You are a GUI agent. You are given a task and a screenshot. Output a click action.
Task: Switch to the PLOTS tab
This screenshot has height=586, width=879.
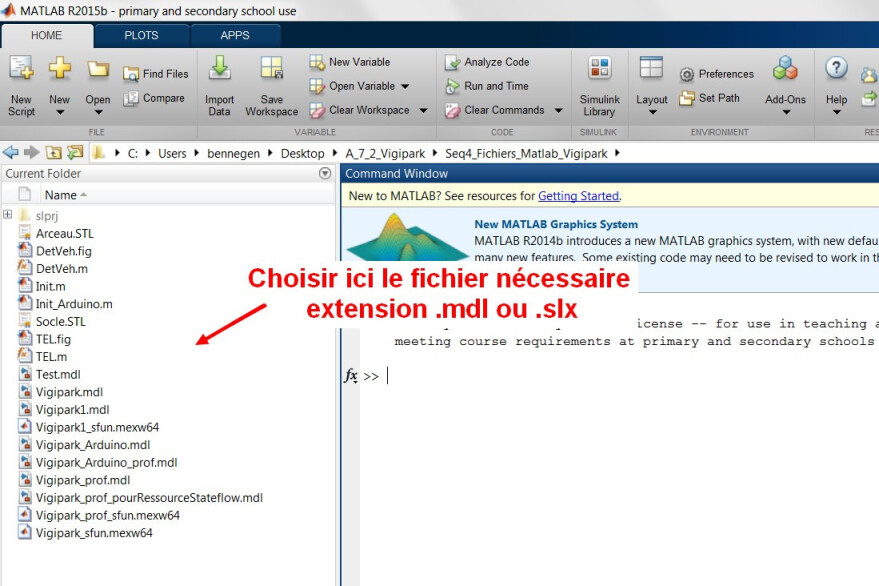tap(141, 35)
